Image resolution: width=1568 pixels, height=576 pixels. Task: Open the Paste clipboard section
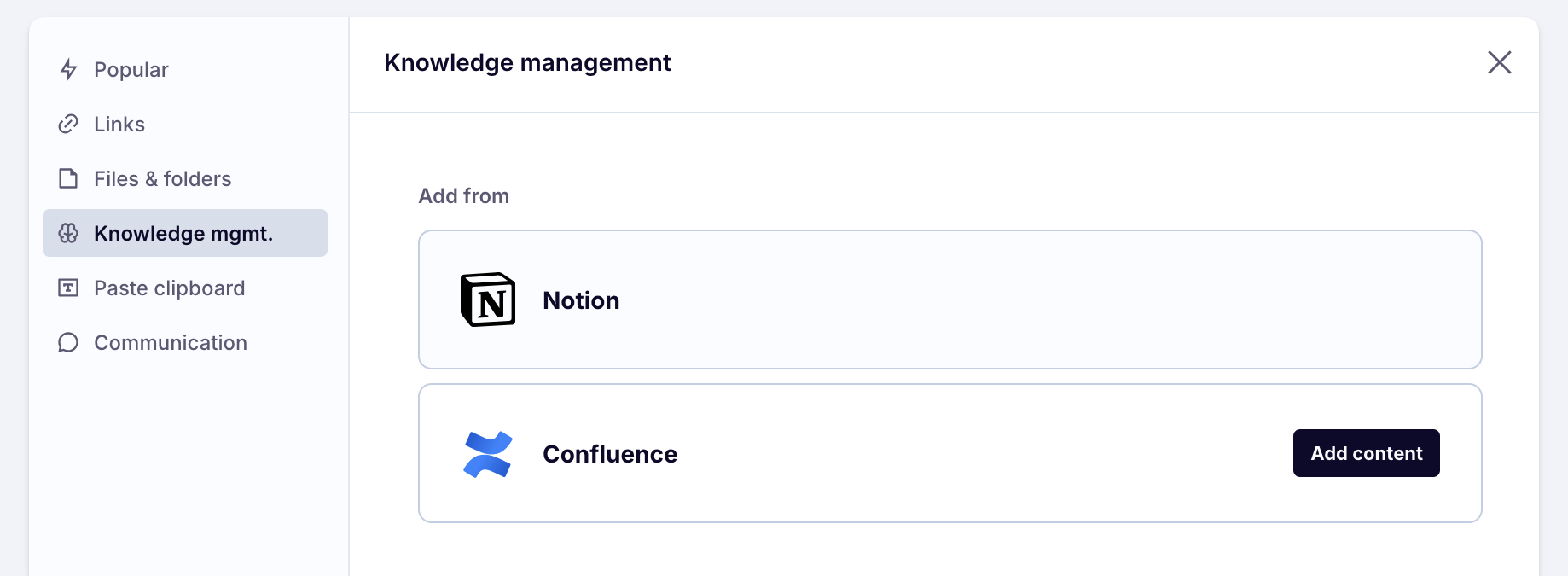point(170,288)
